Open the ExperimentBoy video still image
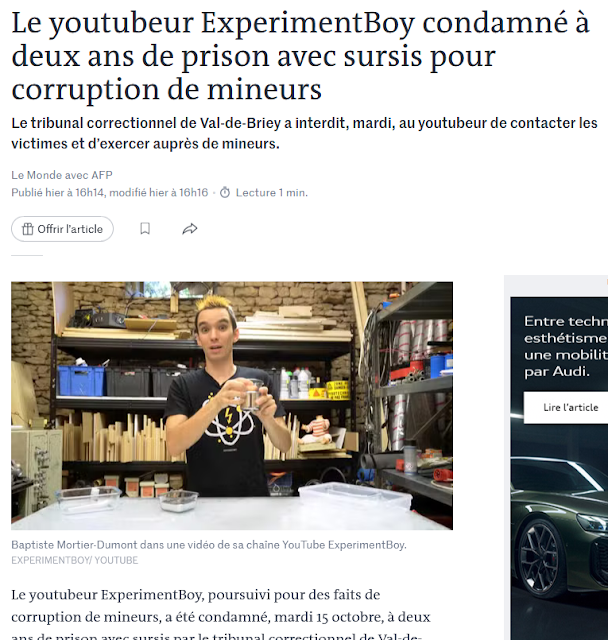The image size is (608, 640). (232, 405)
